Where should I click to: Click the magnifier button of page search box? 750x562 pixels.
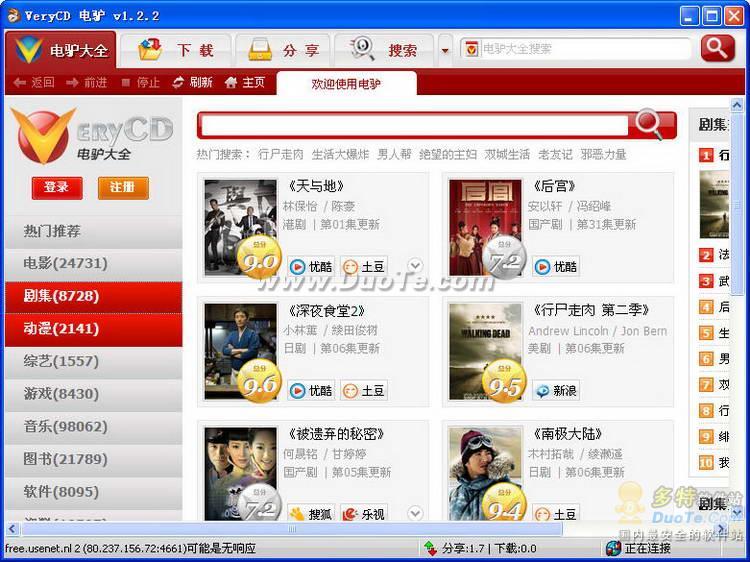coord(652,125)
